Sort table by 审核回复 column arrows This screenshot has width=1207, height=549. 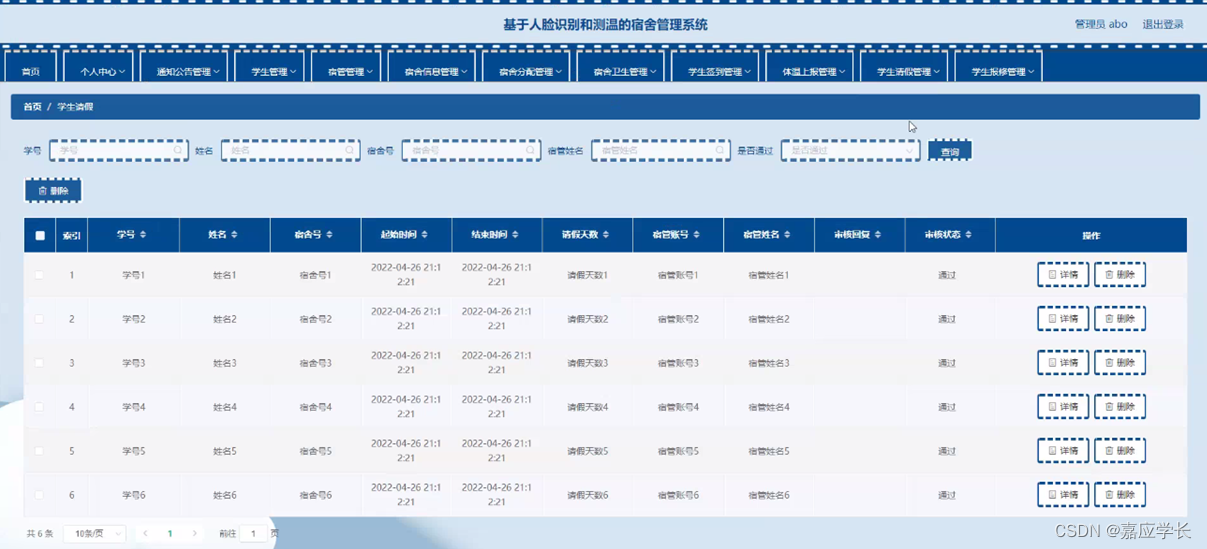(878, 235)
